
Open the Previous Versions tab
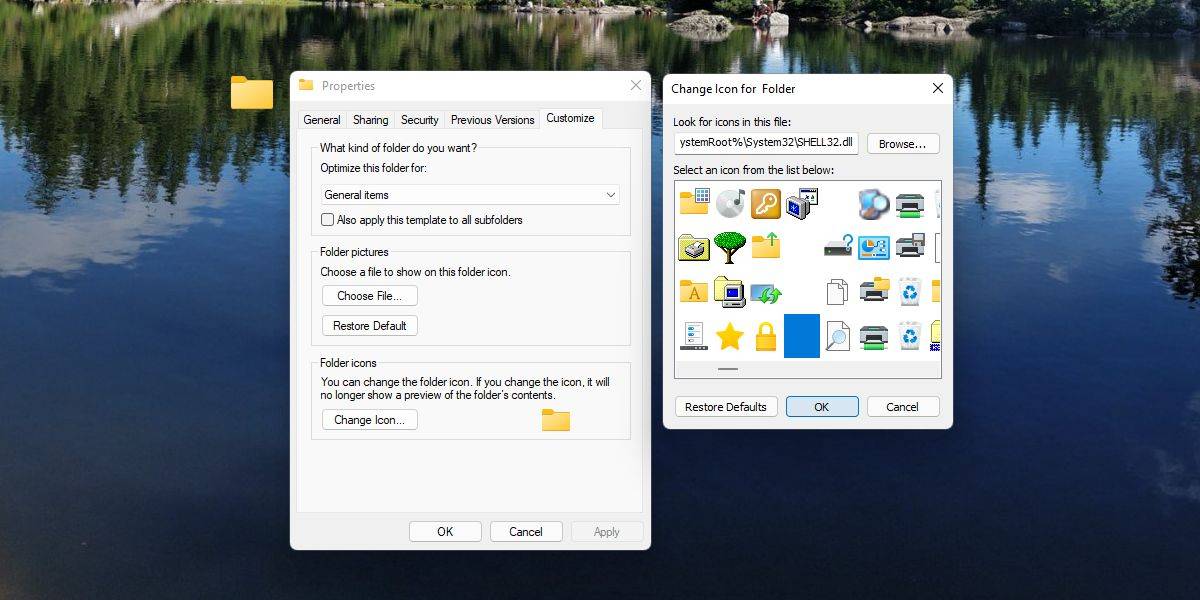click(492, 120)
